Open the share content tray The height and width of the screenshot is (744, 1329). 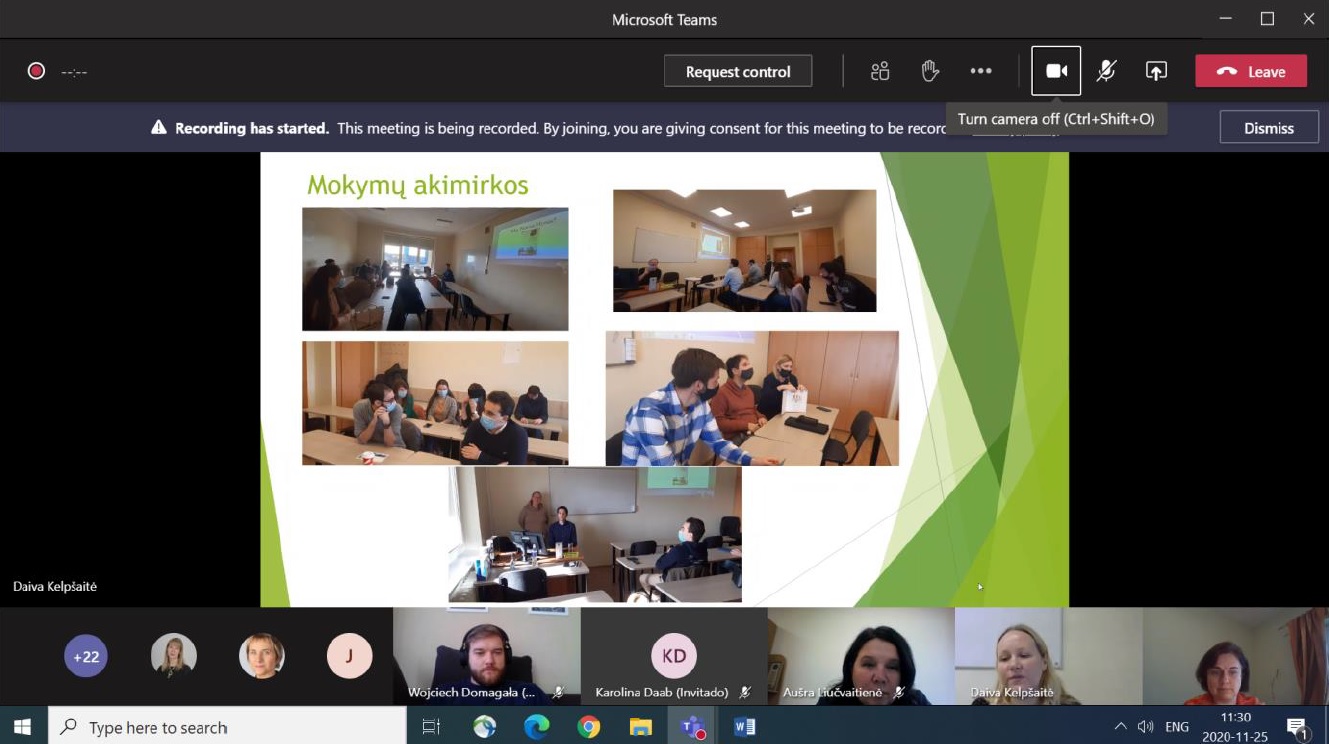pos(1156,71)
